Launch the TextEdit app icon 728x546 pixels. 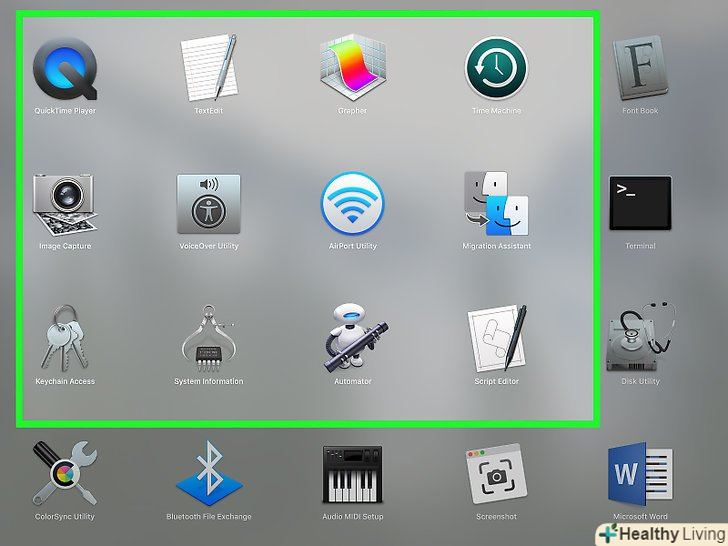(x=209, y=67)
